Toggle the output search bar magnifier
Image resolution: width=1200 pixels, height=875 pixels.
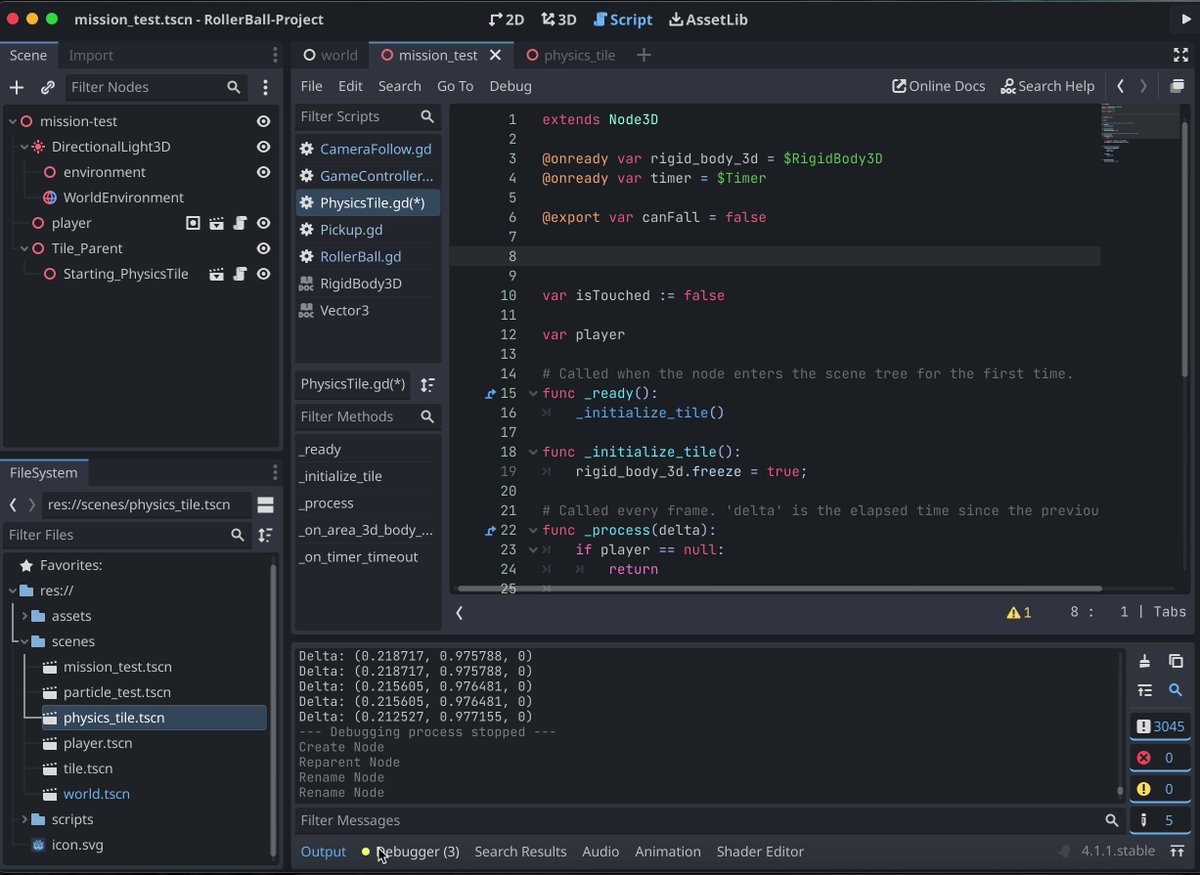(1176, 690)
